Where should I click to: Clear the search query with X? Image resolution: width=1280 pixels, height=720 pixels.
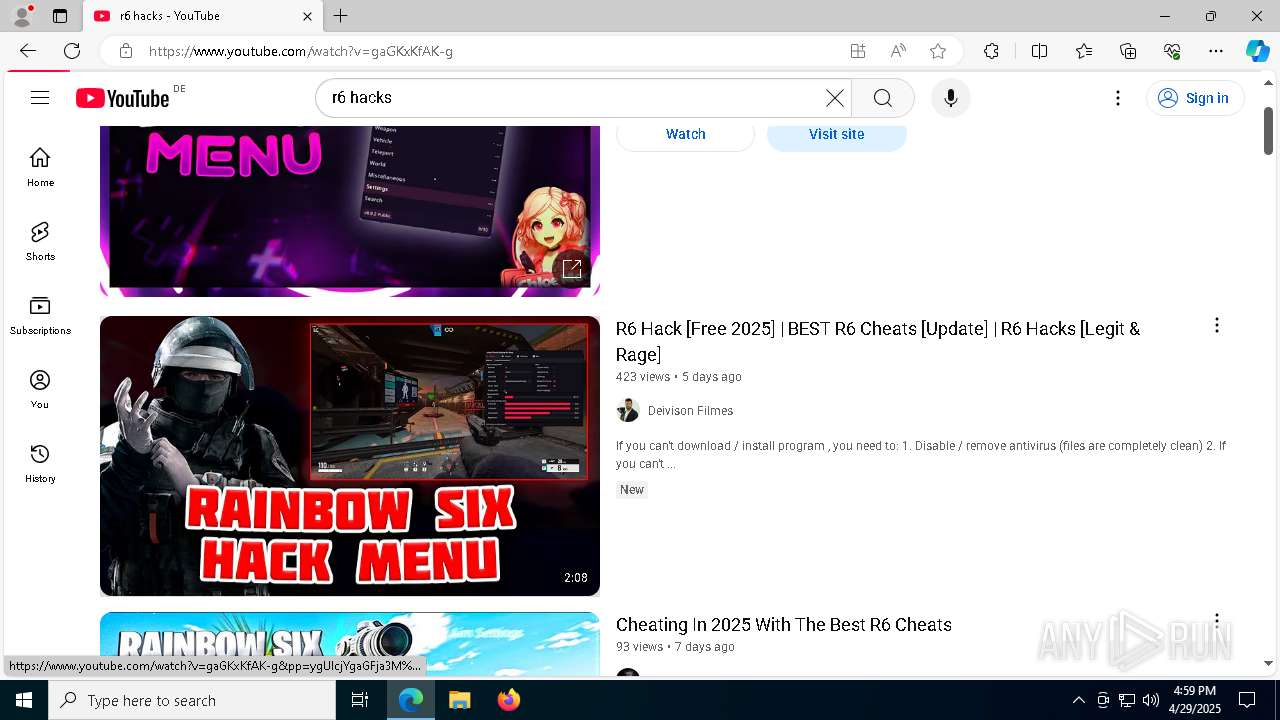[834, 98]
